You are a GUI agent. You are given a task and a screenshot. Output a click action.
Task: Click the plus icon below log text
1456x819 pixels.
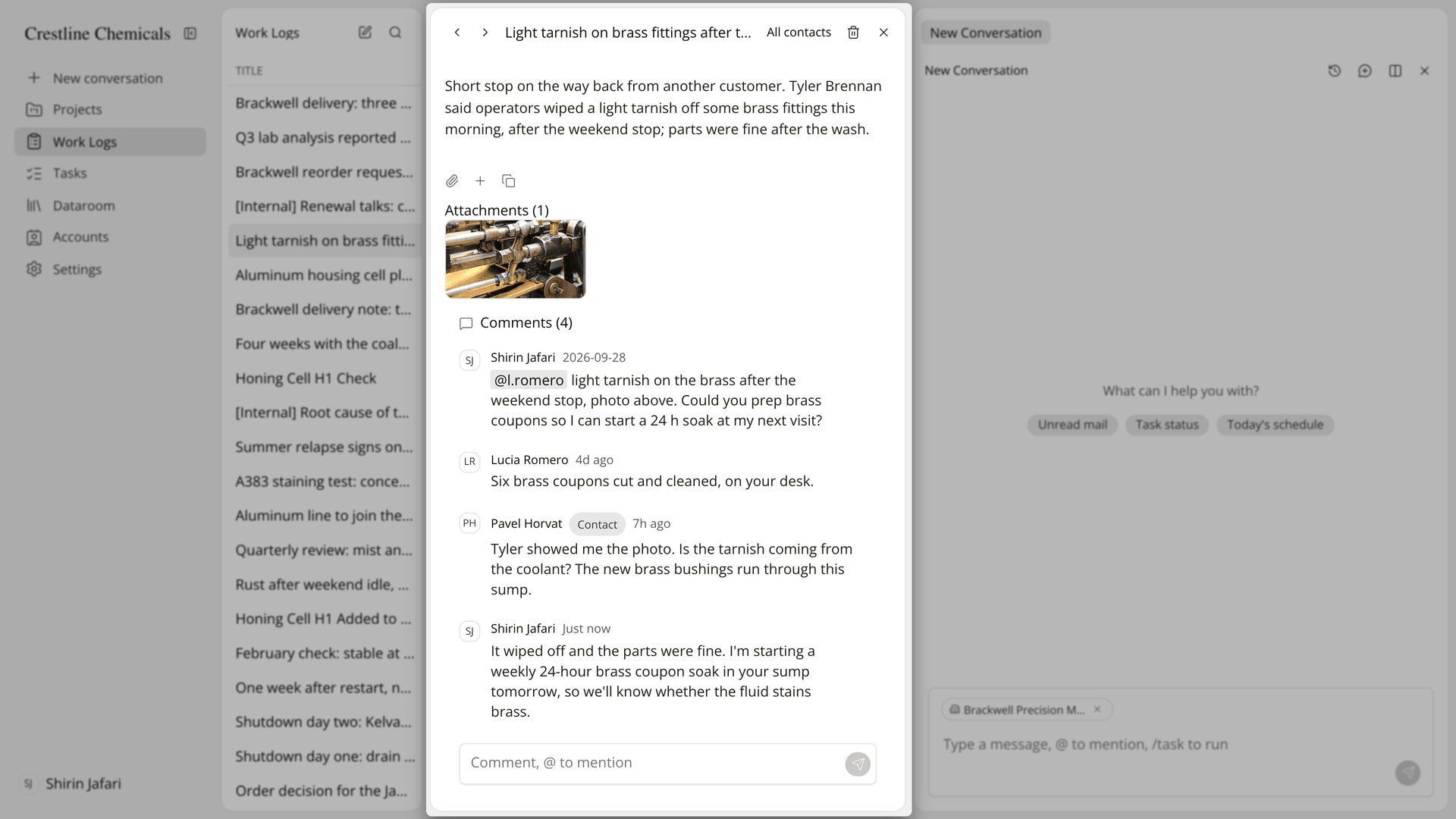480,180
